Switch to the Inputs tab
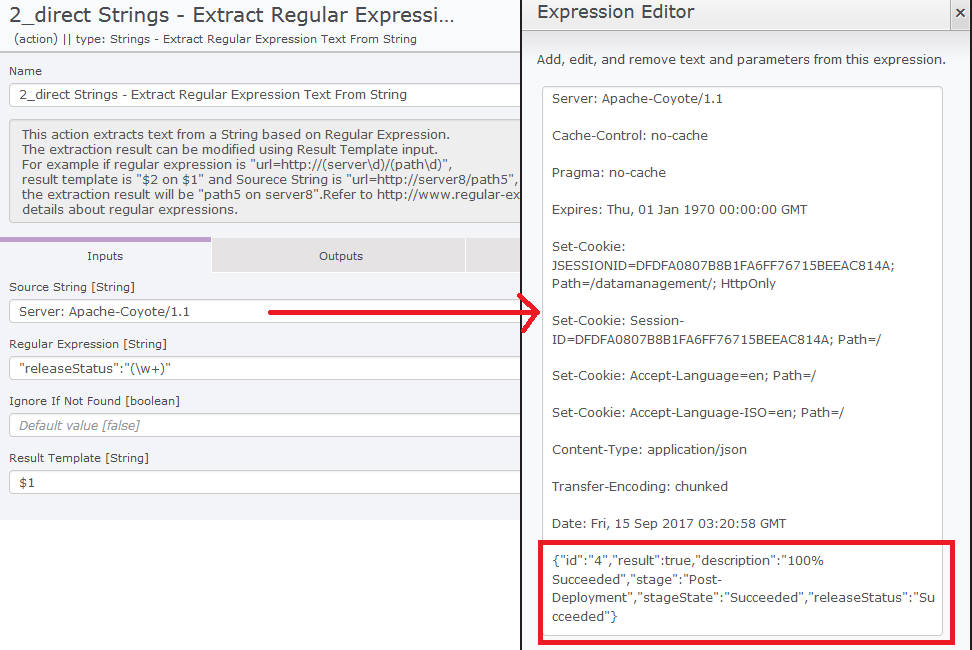 (x=104, y=255)
